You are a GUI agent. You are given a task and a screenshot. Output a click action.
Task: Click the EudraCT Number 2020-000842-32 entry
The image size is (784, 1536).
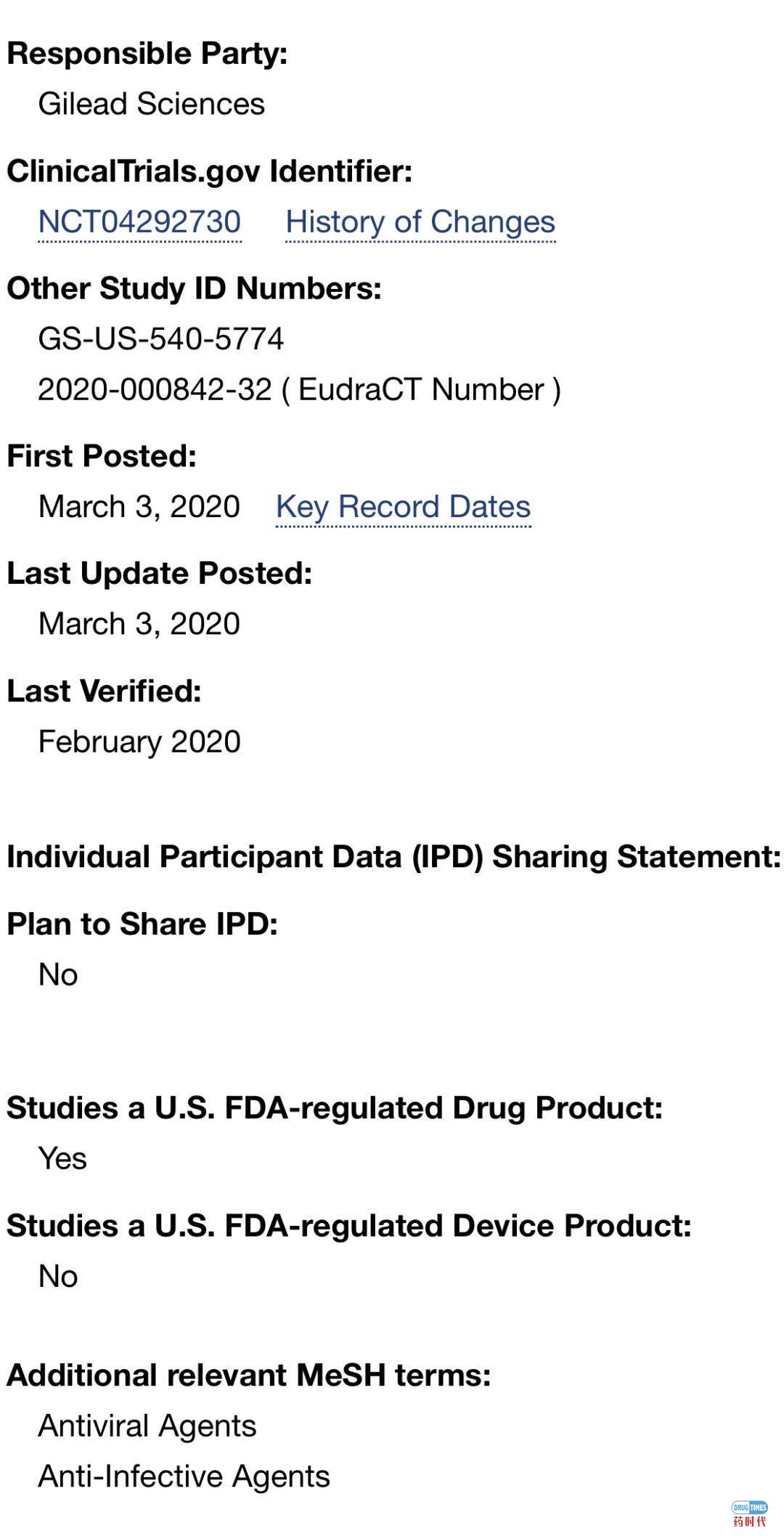click(299, 390)
